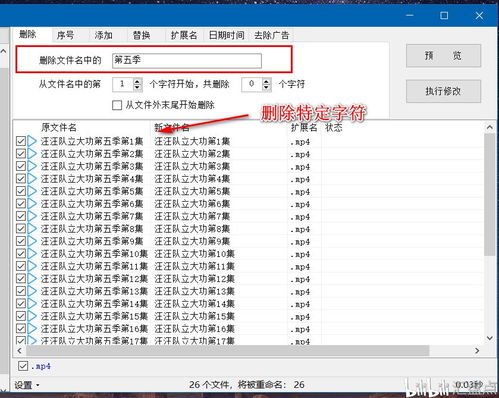Open the 添加 tab
Screen dimensions: 499x398
103,35
